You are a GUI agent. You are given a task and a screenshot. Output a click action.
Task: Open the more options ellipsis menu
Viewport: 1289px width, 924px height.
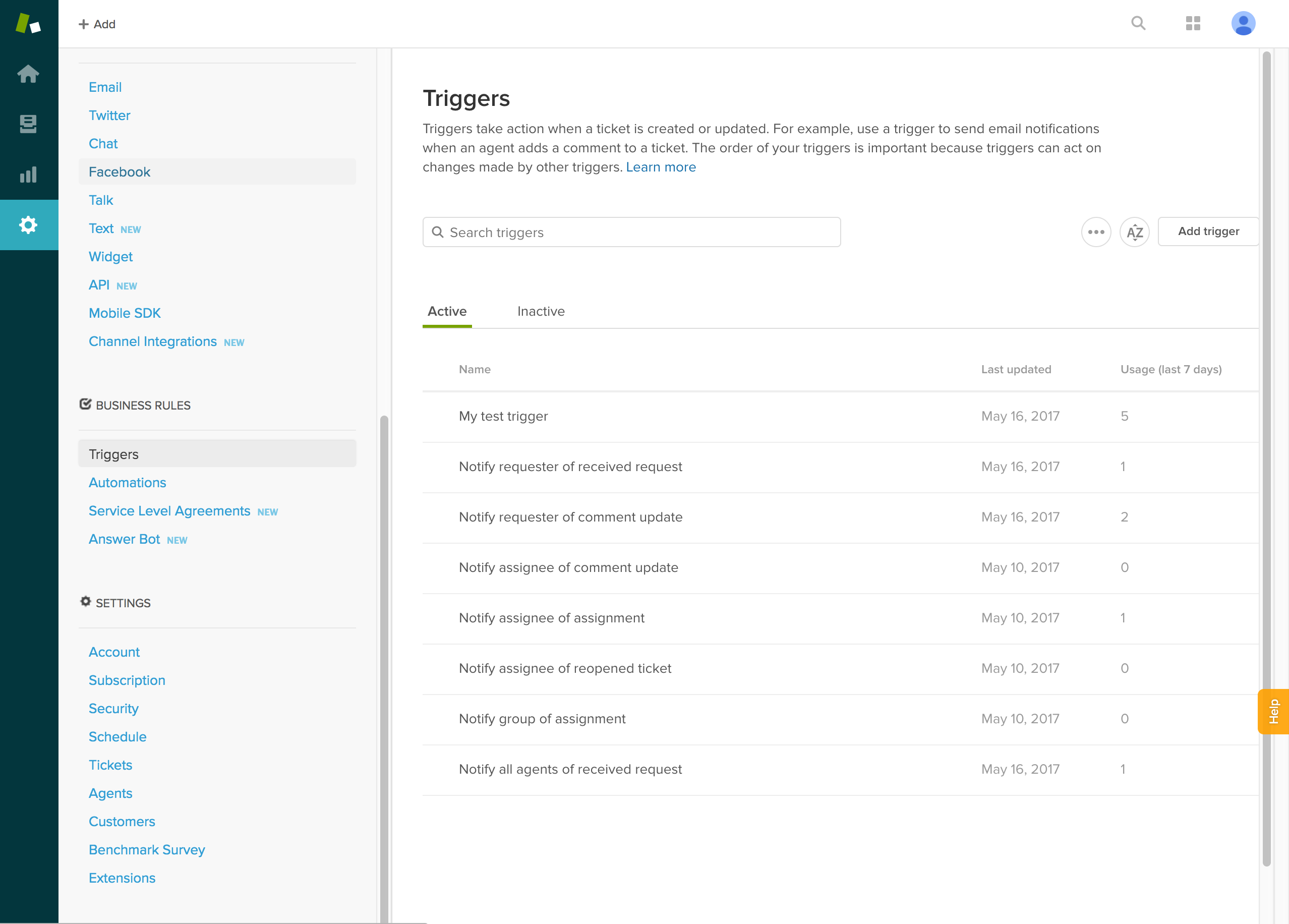click(1095, 232)
